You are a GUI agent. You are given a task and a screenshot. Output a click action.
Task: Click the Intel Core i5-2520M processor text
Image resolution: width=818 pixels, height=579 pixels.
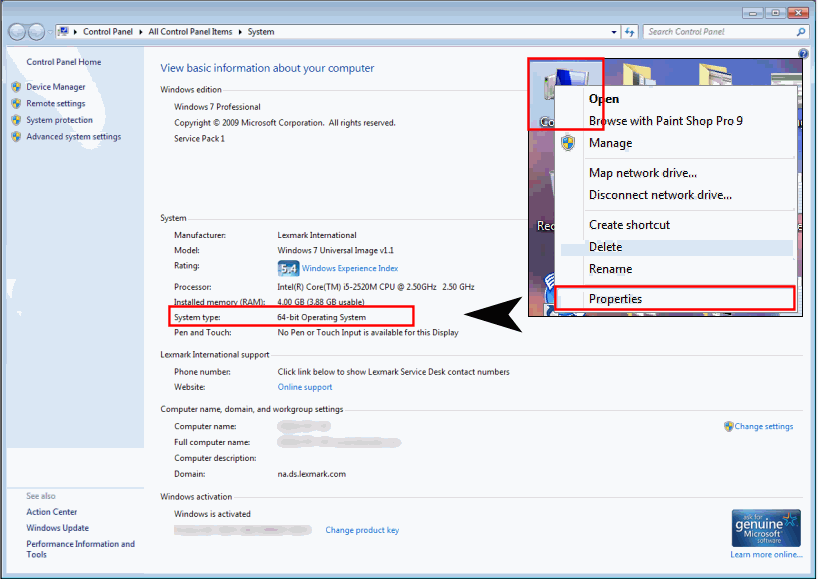pos(376,287)
